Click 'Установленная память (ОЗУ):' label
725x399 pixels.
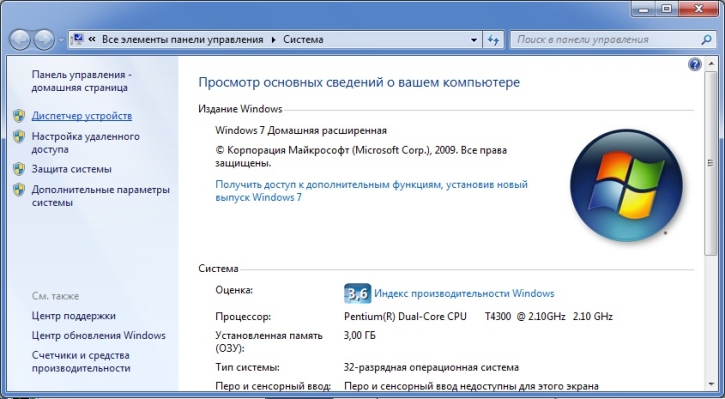click(x=269, y=342)
